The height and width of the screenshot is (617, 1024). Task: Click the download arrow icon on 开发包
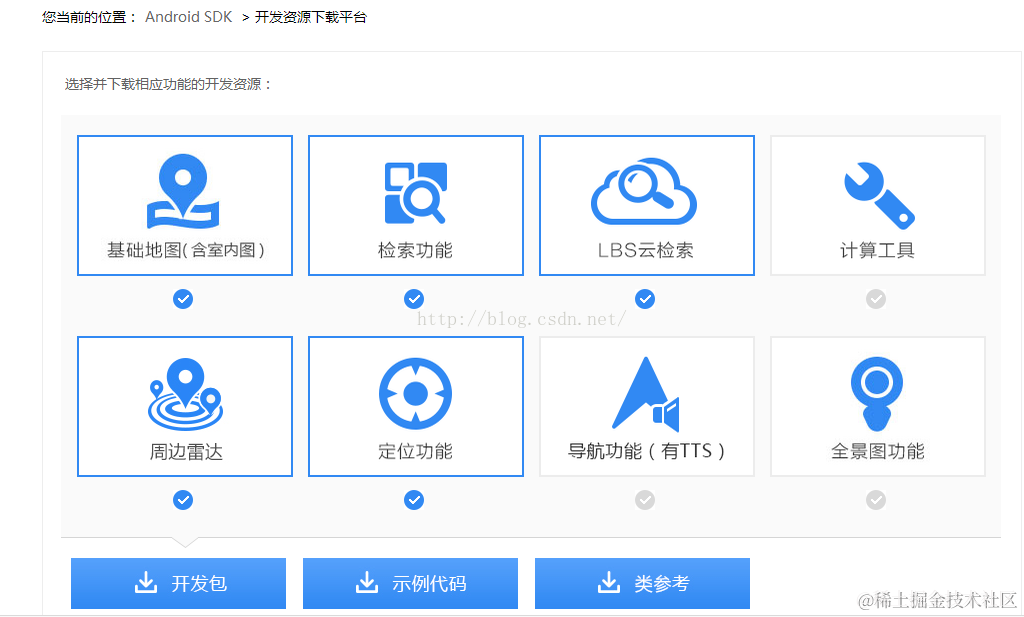click(146, 582)
